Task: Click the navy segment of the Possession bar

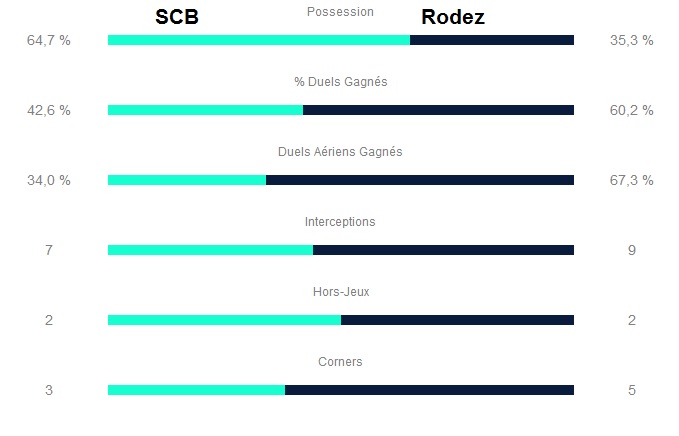Action: (492, 40)
